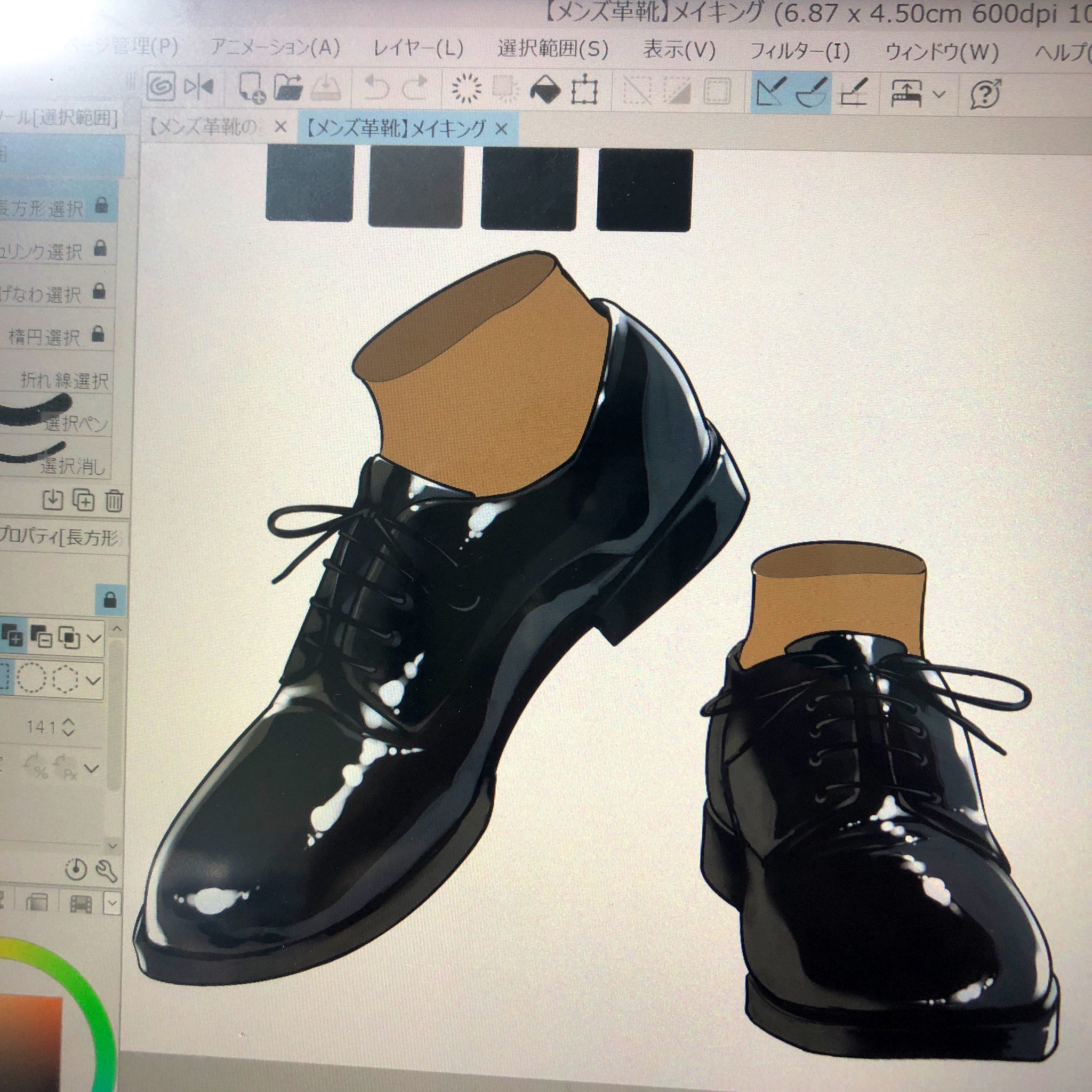Open the アニメーション(A) menu
The image size is (1092, 1092).
pos(276,47)
